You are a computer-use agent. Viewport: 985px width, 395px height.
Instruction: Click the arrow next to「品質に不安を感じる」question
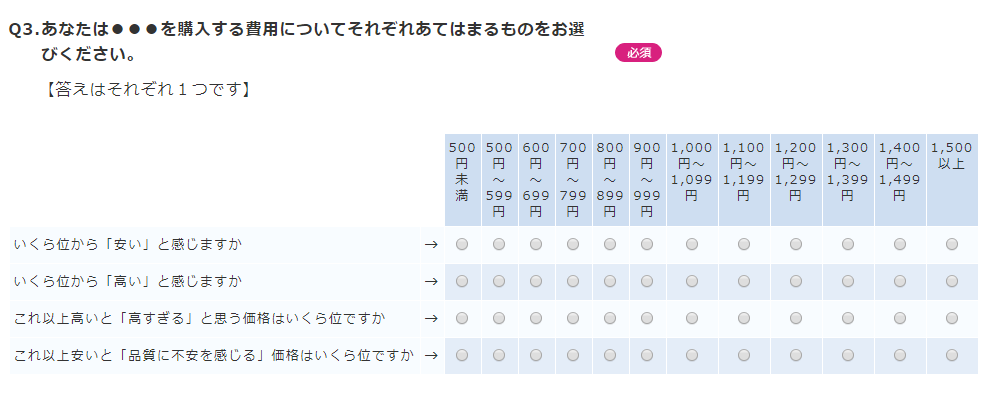[431, 356]
